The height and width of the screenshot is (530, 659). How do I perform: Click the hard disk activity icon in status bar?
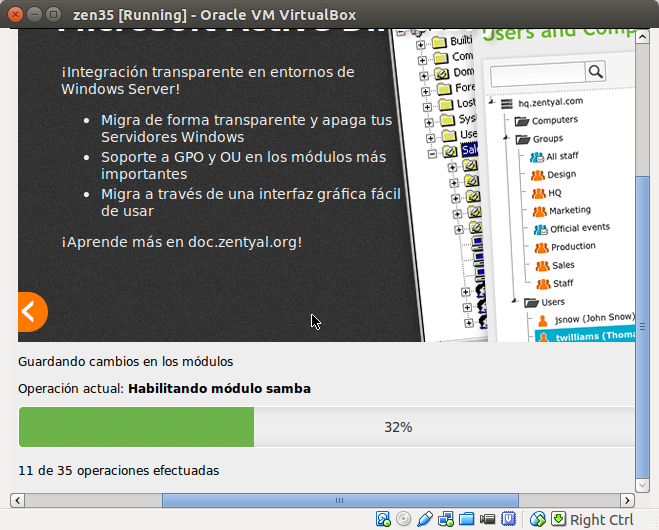[x=383, y=519]
